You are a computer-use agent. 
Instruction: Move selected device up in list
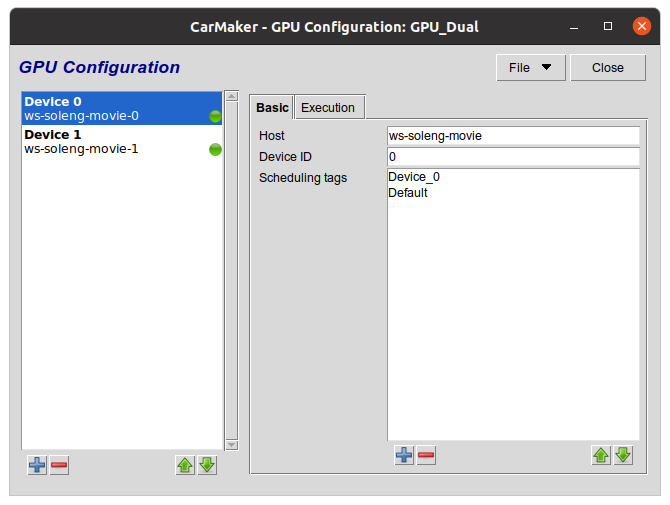(x=185, y=466)
